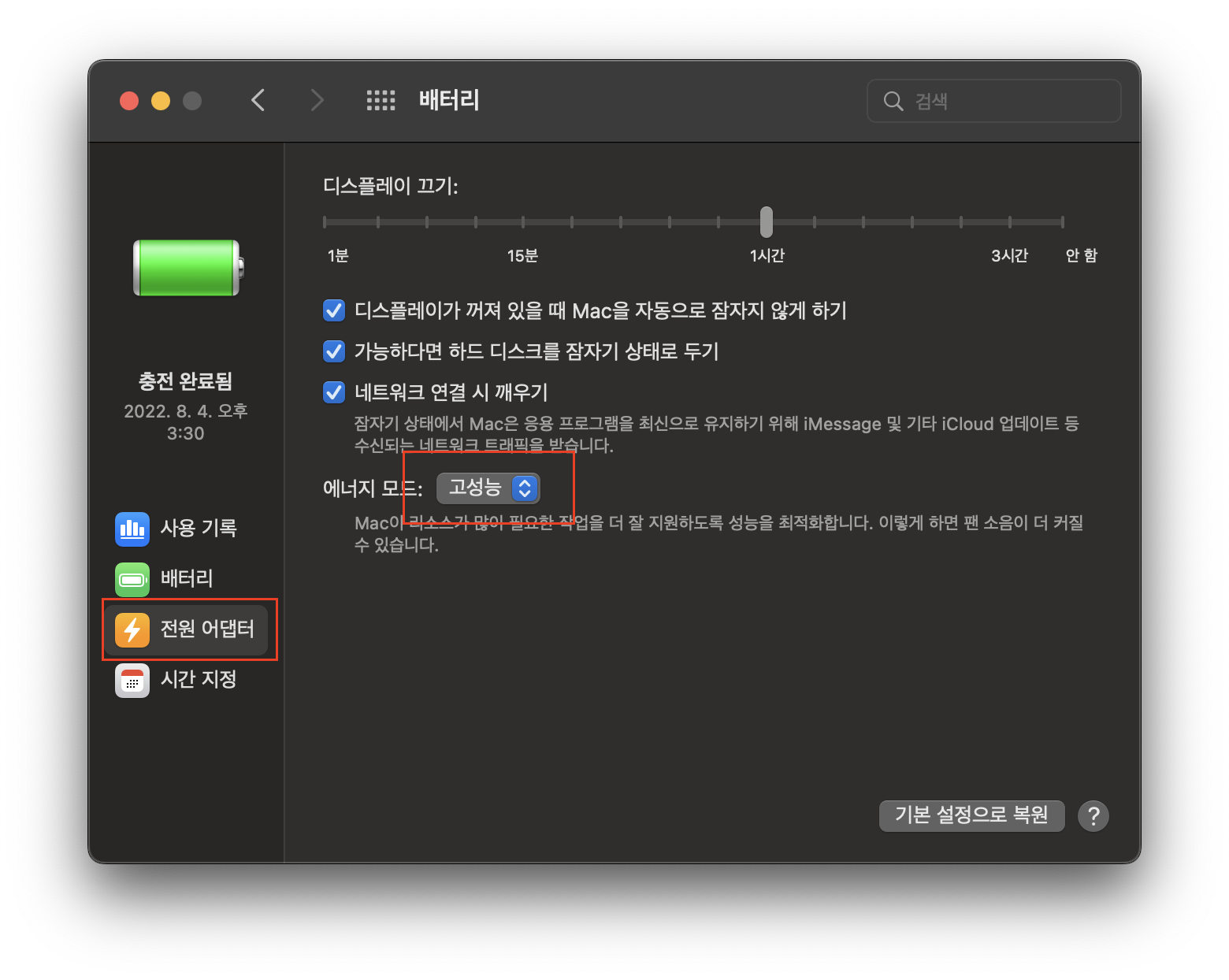Viewport: 1229px width, 980px height.
Task: Show all preferences grid icon
Action: [x=381, y=100]
